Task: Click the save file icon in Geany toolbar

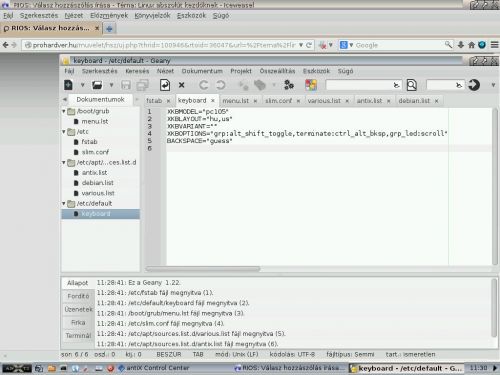Action: tap(126, 85)
